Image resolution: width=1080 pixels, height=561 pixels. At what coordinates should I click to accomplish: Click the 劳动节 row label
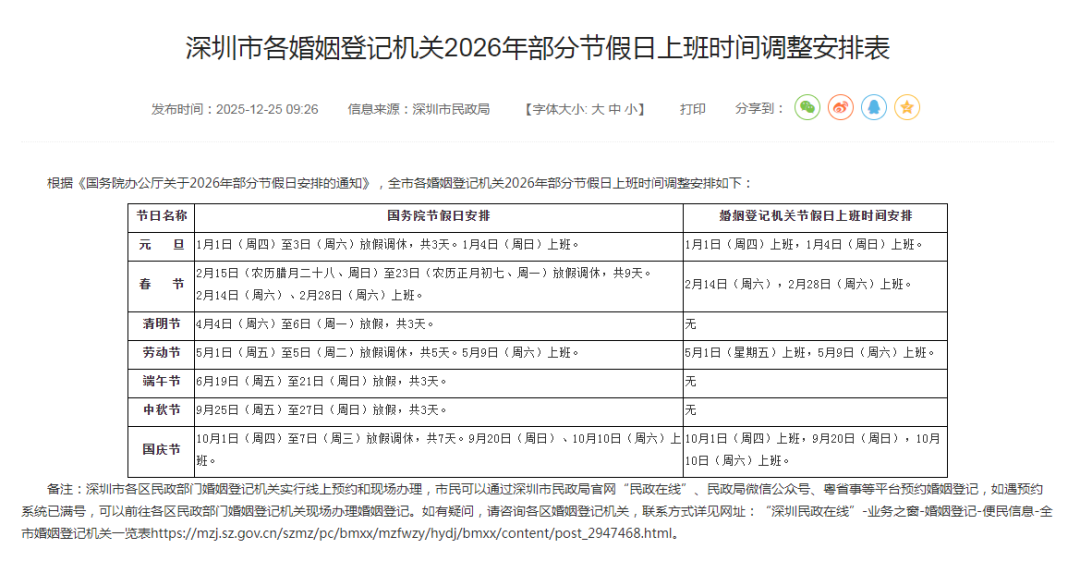click(x=161, y=353)
